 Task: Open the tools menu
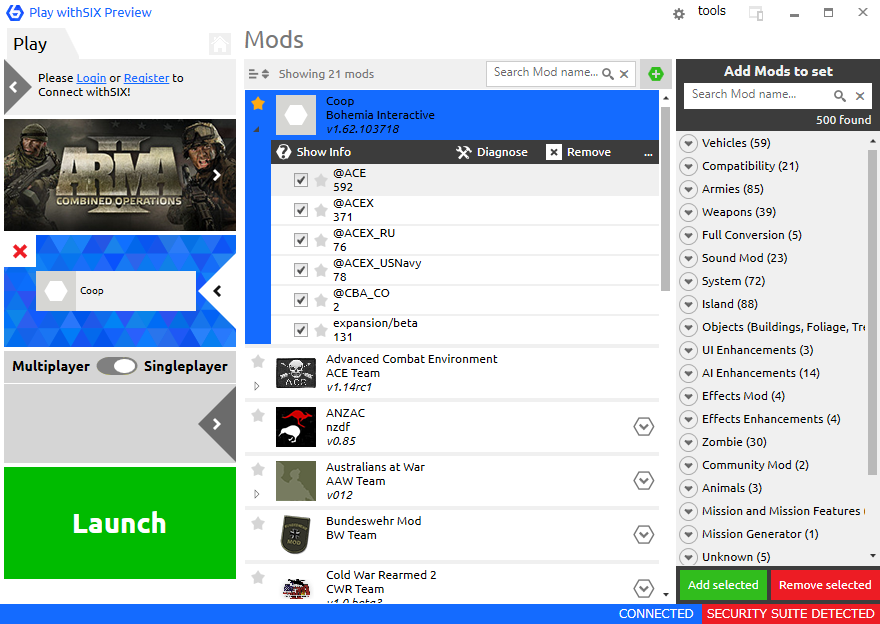point(712,11)
